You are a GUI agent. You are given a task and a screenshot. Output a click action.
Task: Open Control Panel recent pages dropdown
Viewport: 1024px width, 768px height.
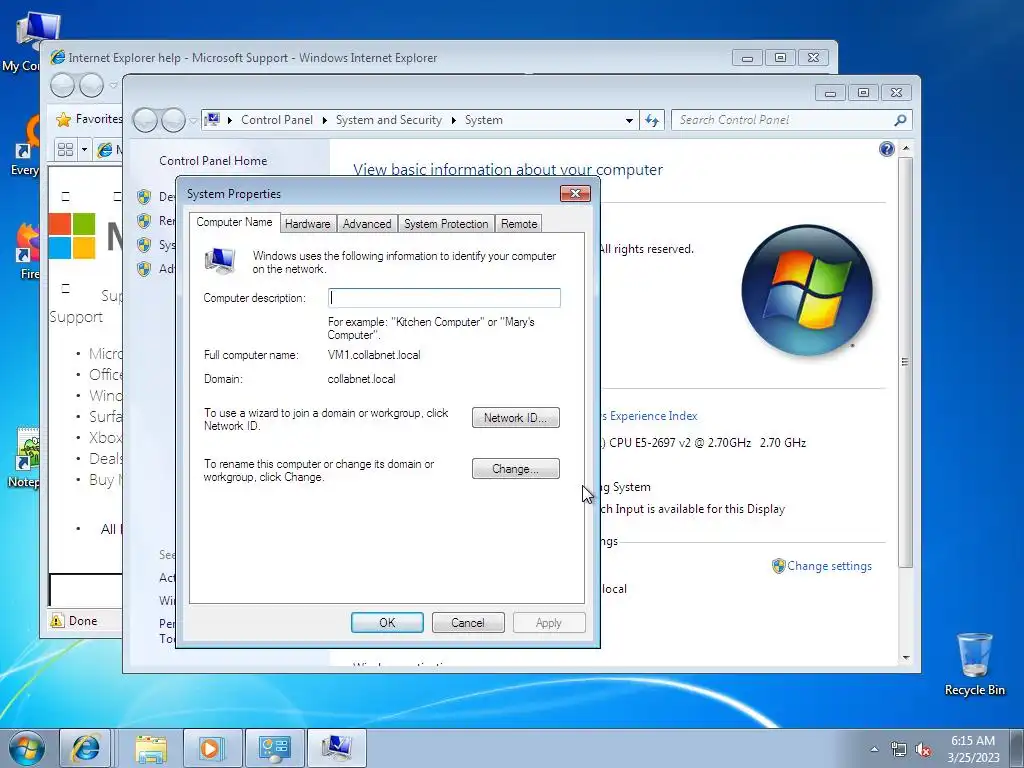(193, 121)
